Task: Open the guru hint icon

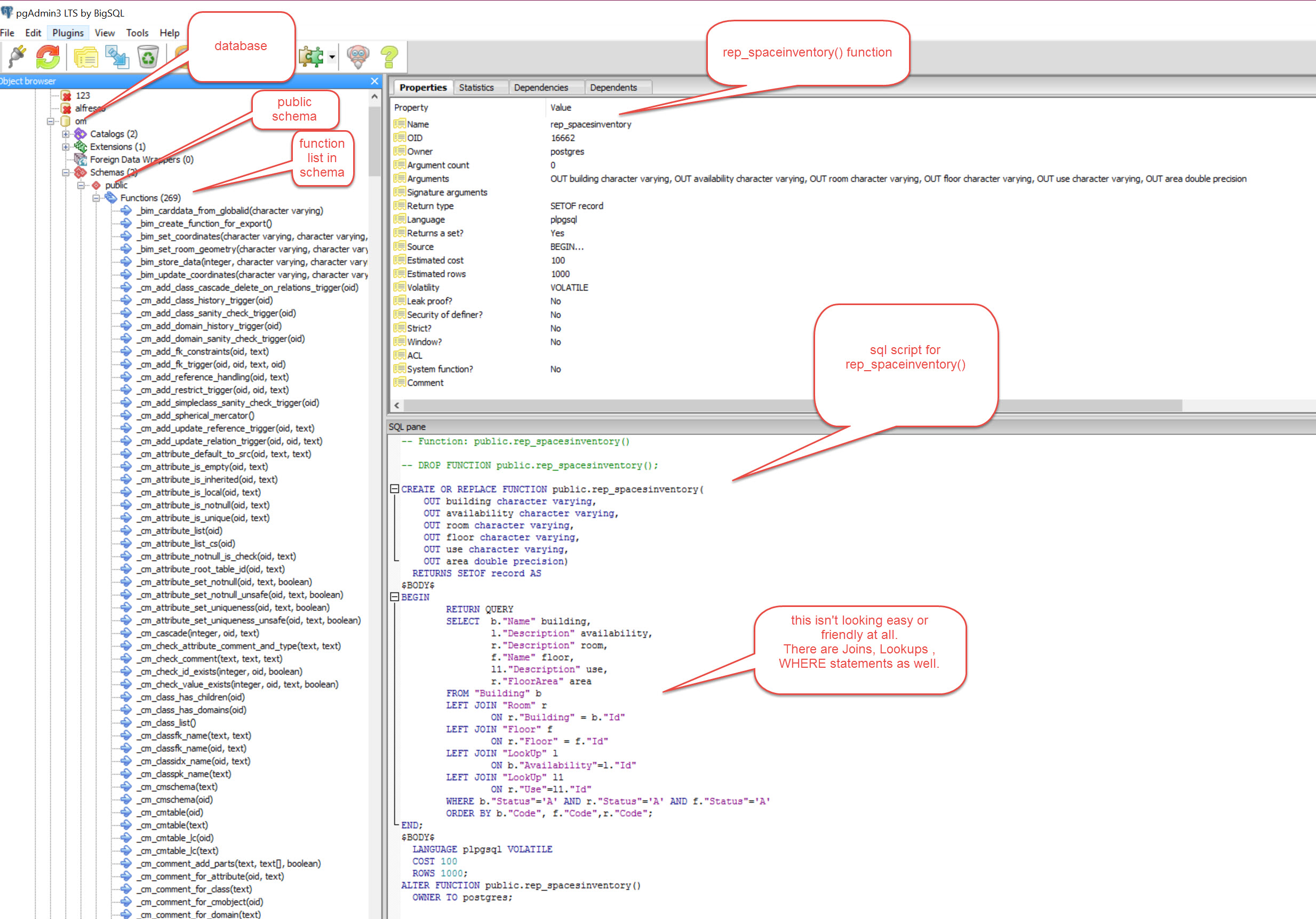Action: [x=358, y=57]
